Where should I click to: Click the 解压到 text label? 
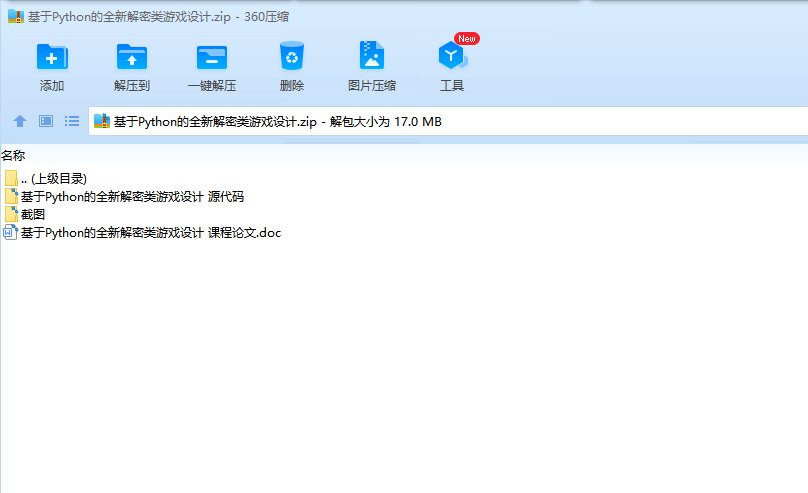point(132,86)
